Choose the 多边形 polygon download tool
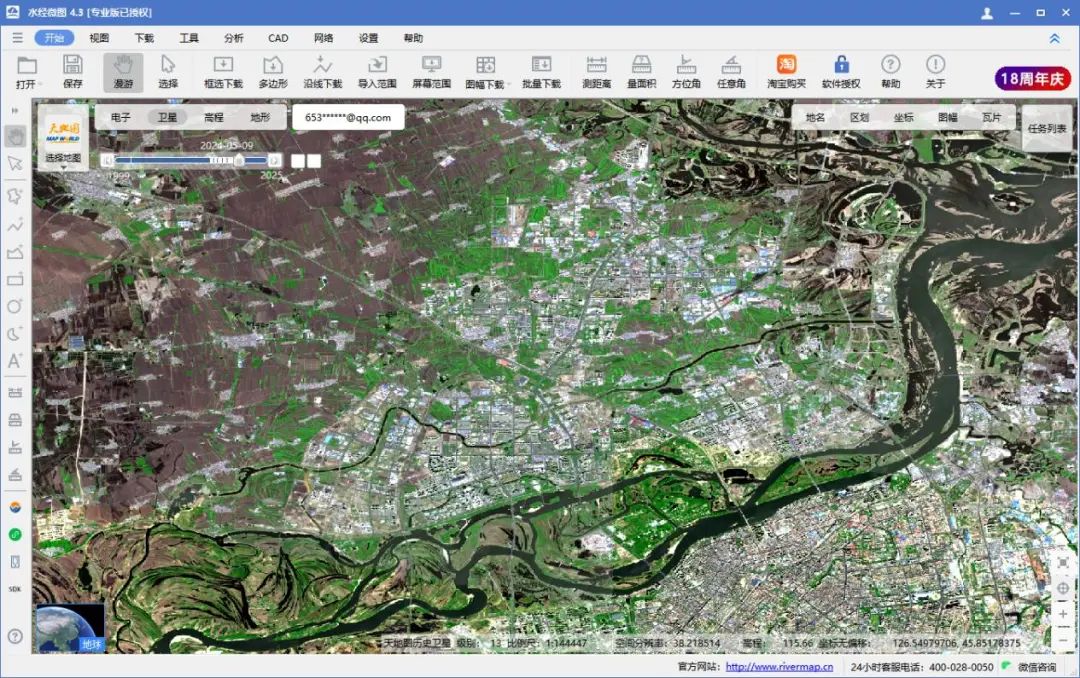 [x=273, y=72]
